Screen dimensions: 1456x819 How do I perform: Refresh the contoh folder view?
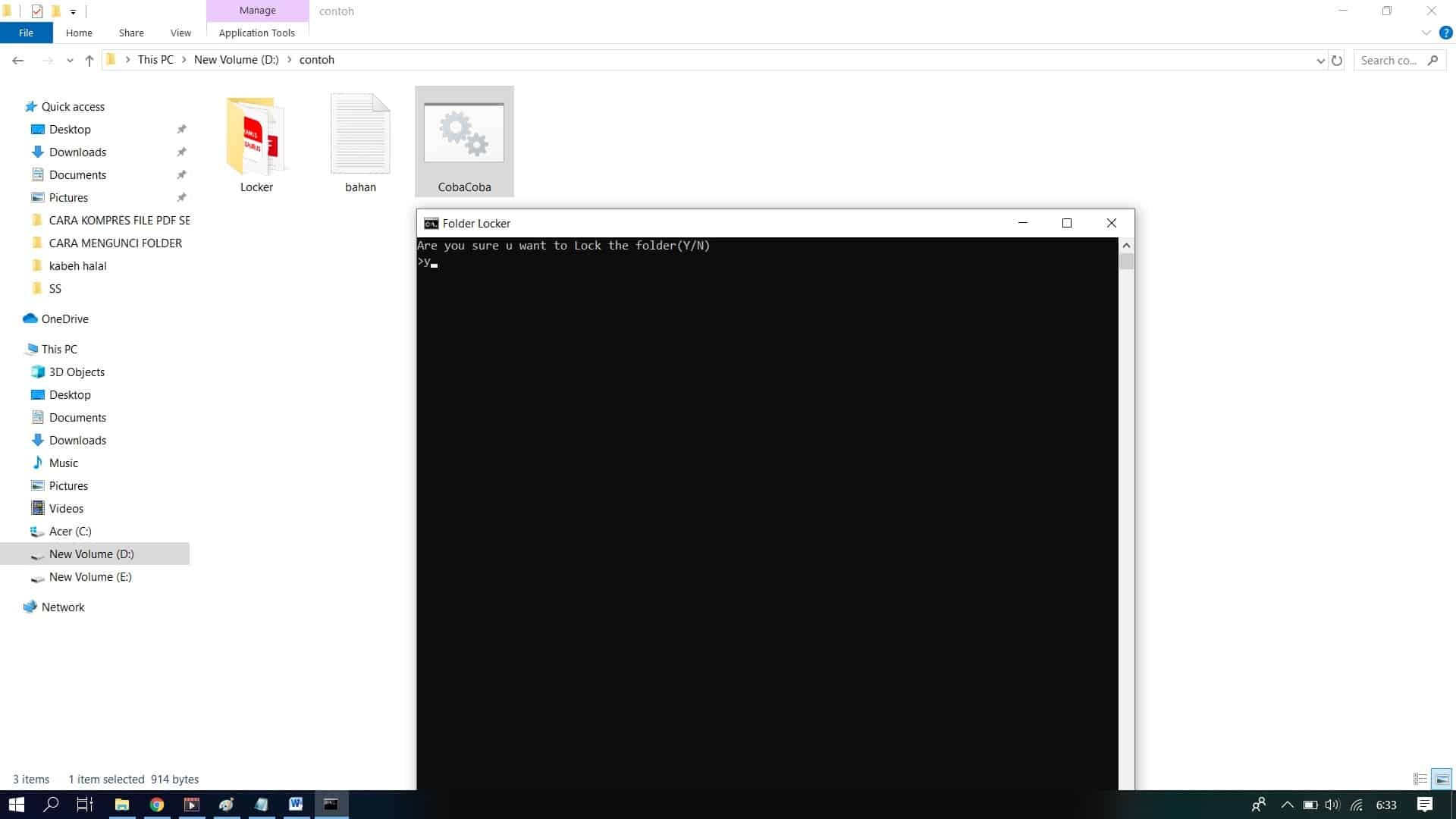1337,60
